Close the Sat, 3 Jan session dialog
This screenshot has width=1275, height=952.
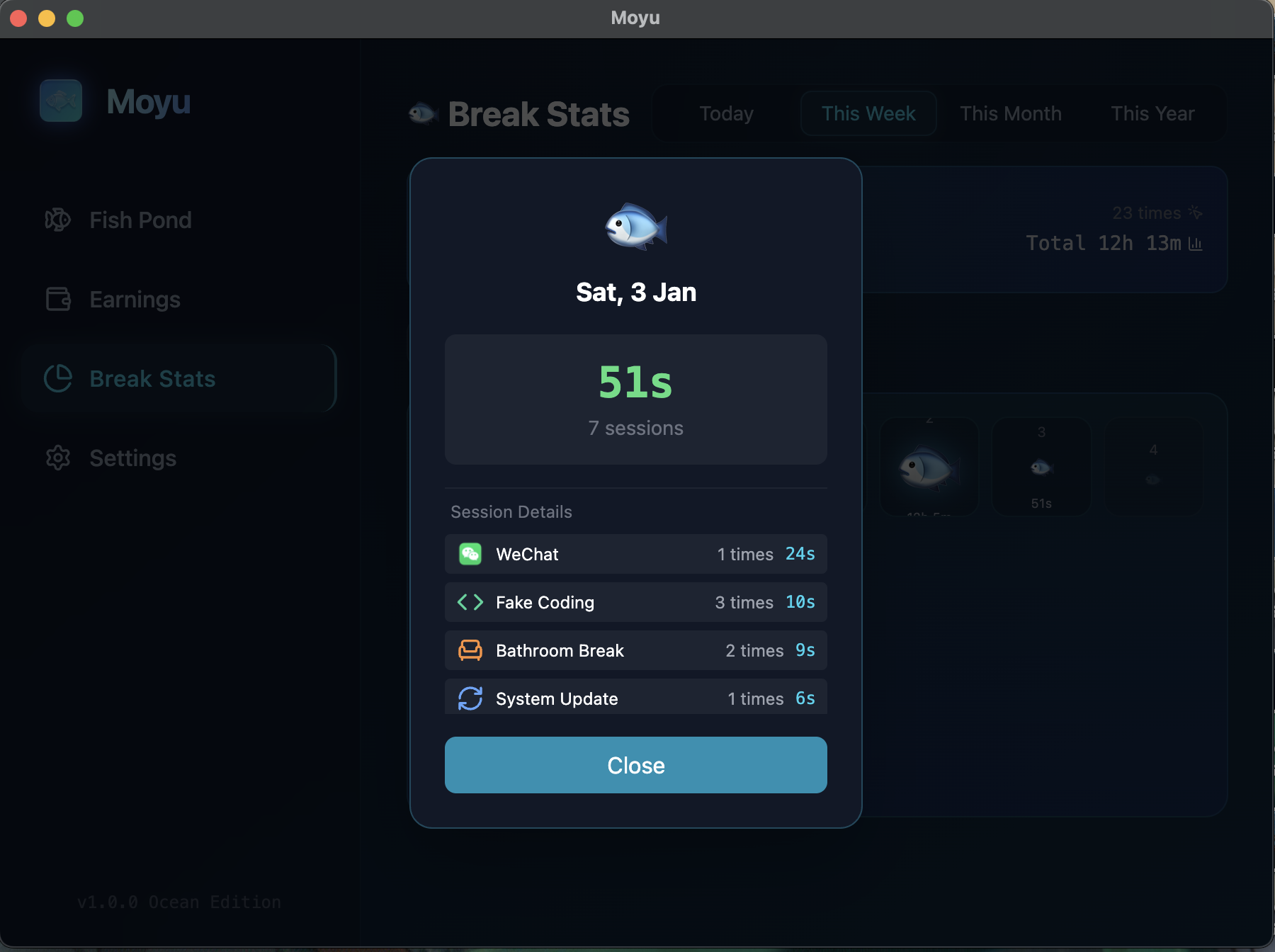coord(635,765)
